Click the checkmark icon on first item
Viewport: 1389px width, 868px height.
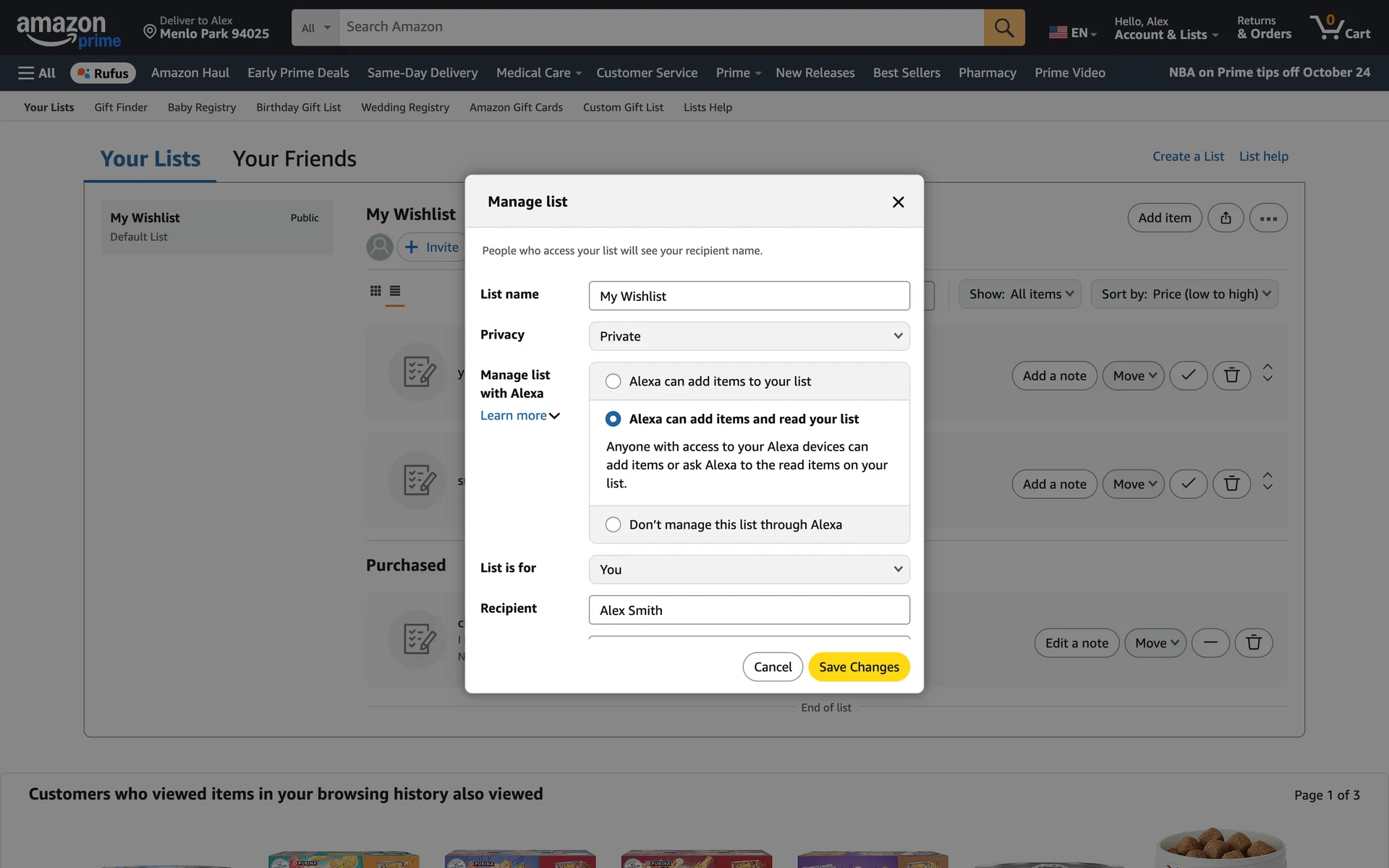1188,375
